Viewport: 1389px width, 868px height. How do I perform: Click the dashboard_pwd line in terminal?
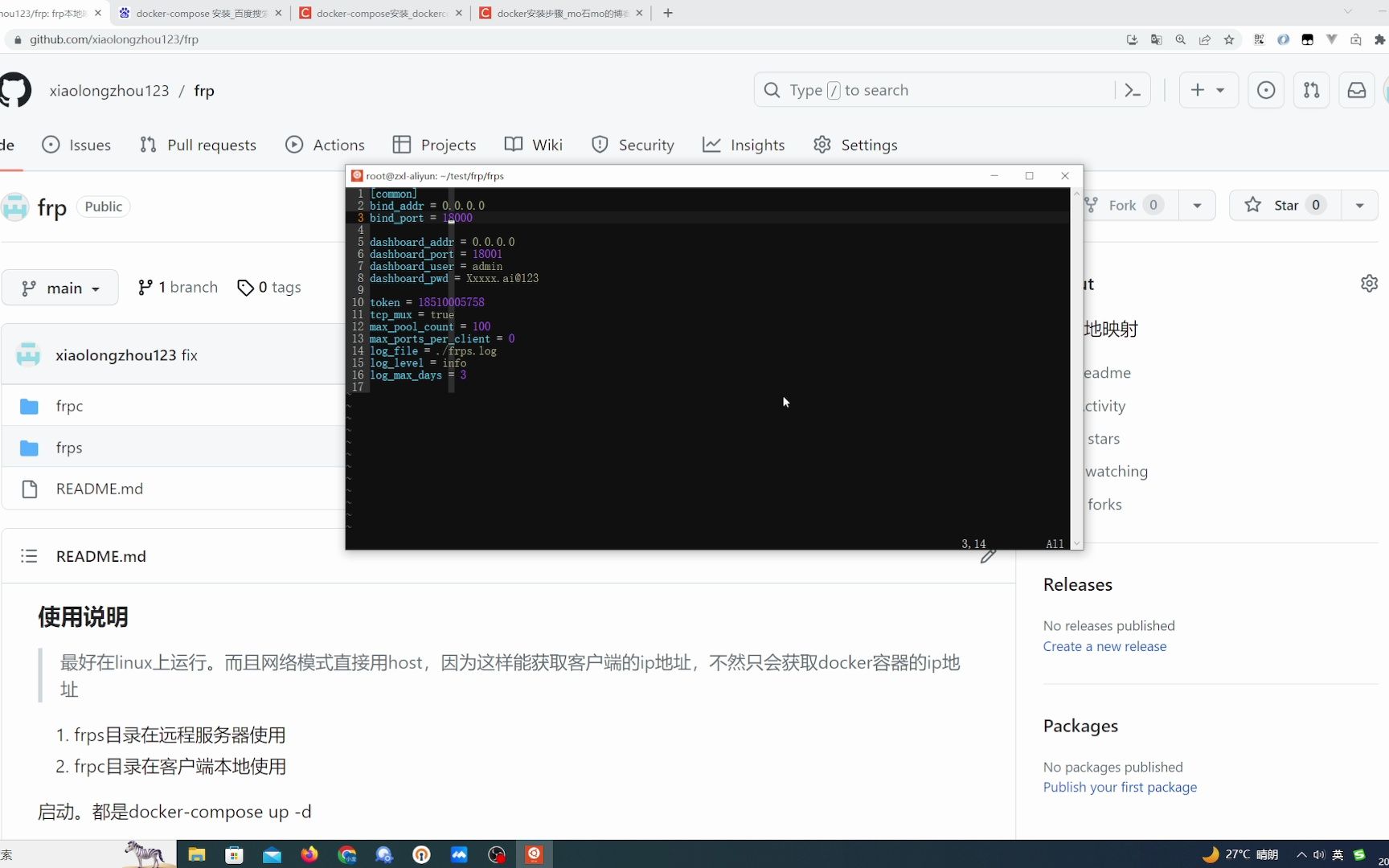[x=454, y=278]
